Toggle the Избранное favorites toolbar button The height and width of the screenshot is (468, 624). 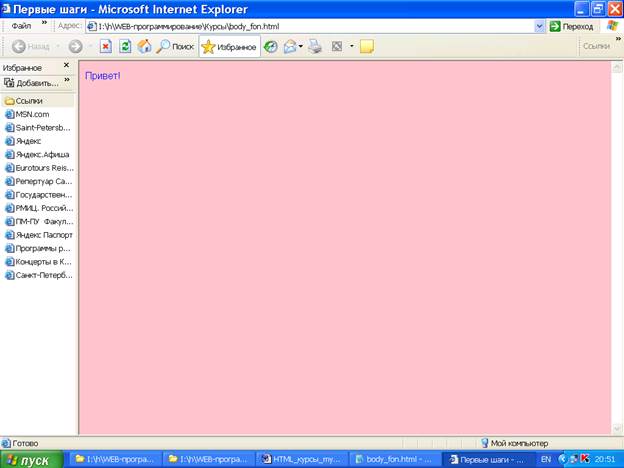coord(230,47)
